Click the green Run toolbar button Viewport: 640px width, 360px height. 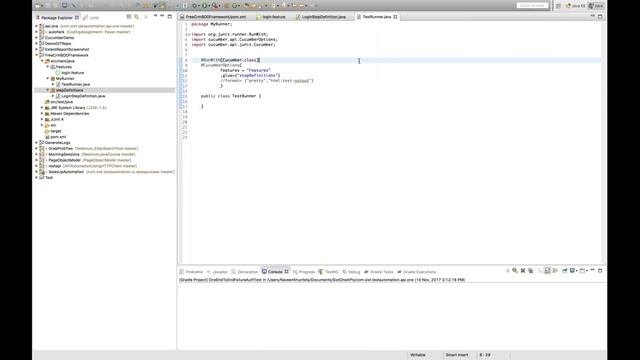coord(204,6)
